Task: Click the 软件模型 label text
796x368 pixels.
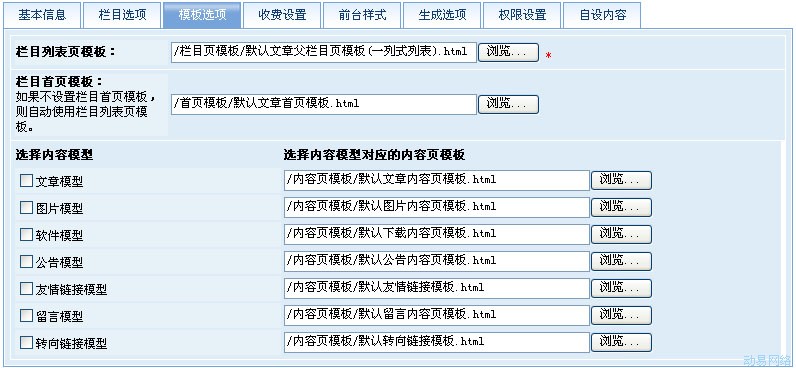Action: click(x=59, y=236)
